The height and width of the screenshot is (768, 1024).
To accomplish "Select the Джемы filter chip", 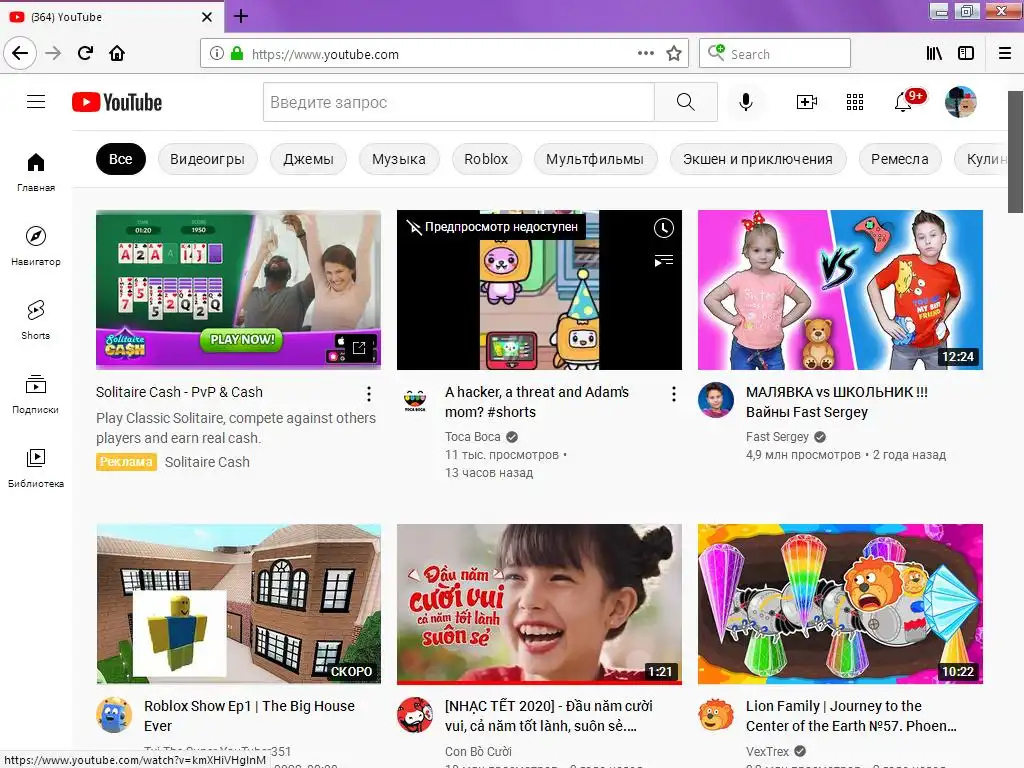I will pos(308,159).
